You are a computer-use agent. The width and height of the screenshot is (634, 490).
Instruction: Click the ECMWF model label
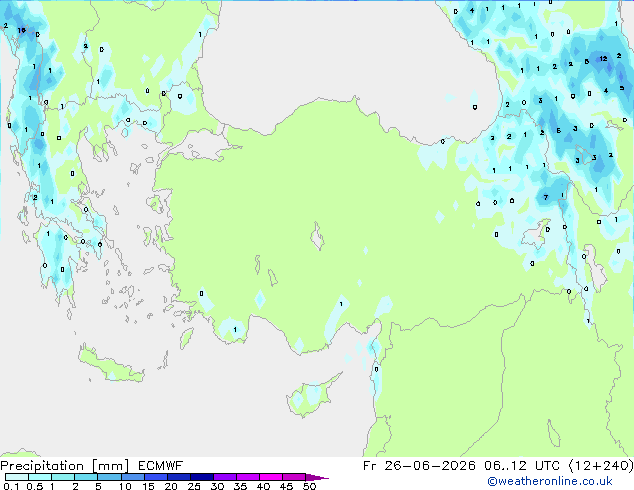[x=161, y=466]
